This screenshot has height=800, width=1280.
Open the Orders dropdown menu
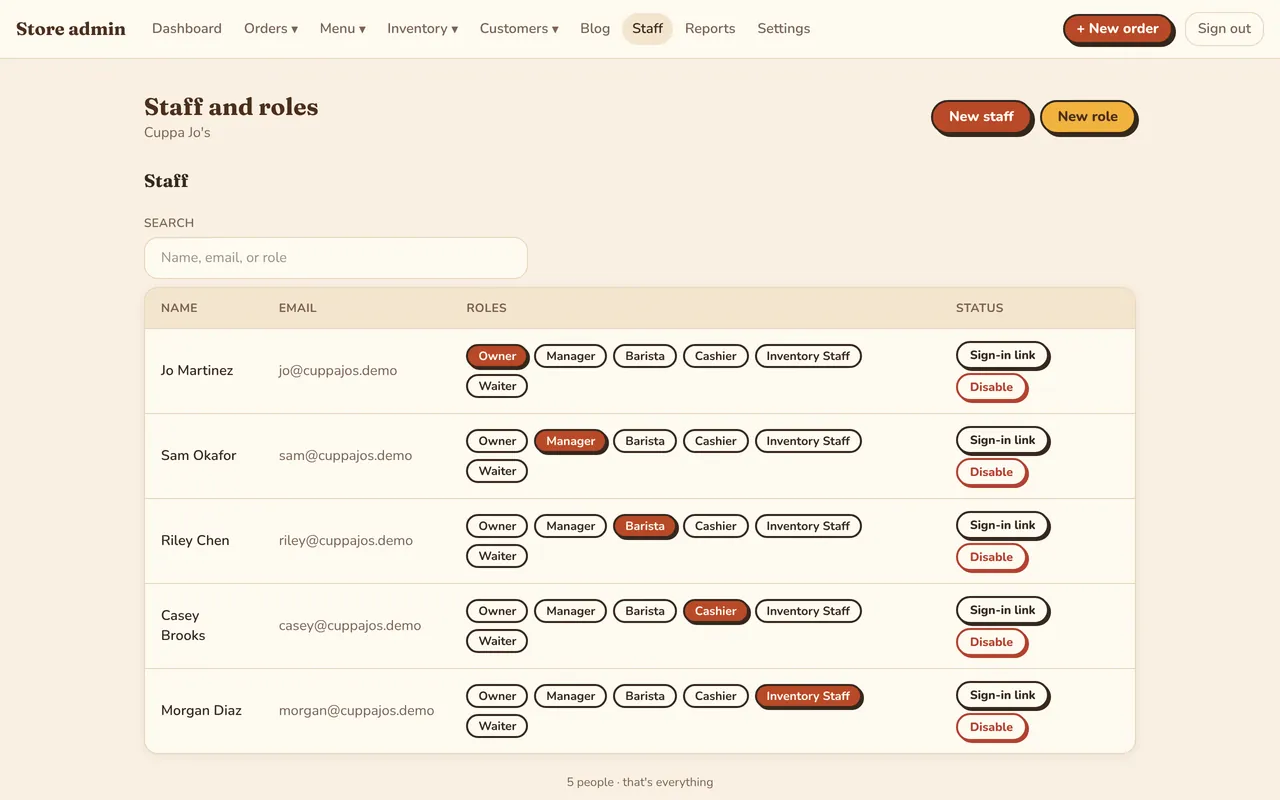[271, 29]
